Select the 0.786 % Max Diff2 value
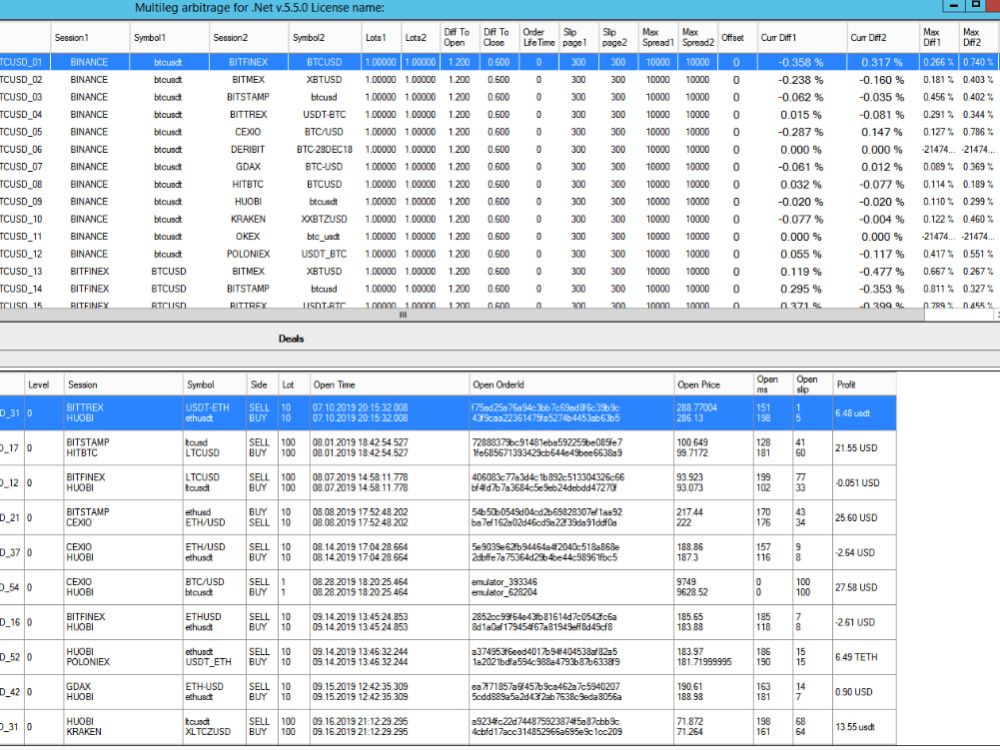The image size is (1000, 750). click(x=978, y=132)
